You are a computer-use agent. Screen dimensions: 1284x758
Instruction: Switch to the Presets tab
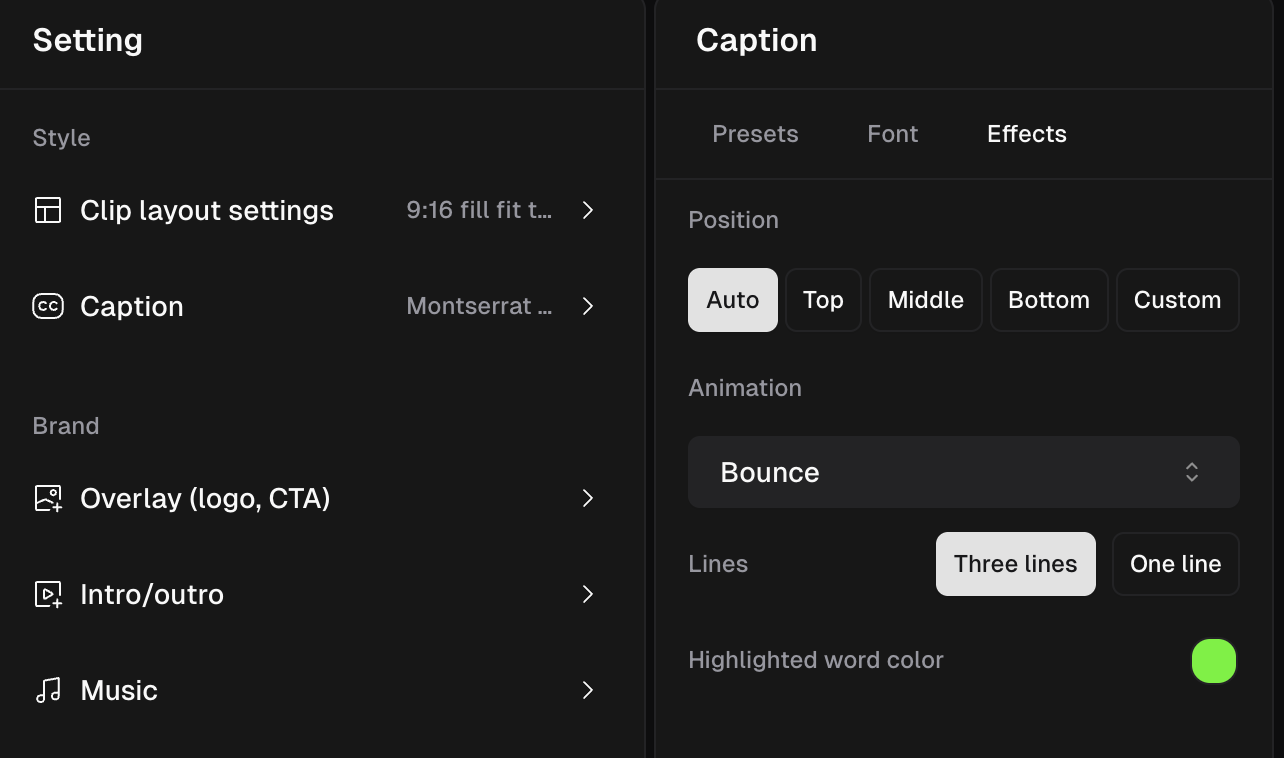coord(755,134)
